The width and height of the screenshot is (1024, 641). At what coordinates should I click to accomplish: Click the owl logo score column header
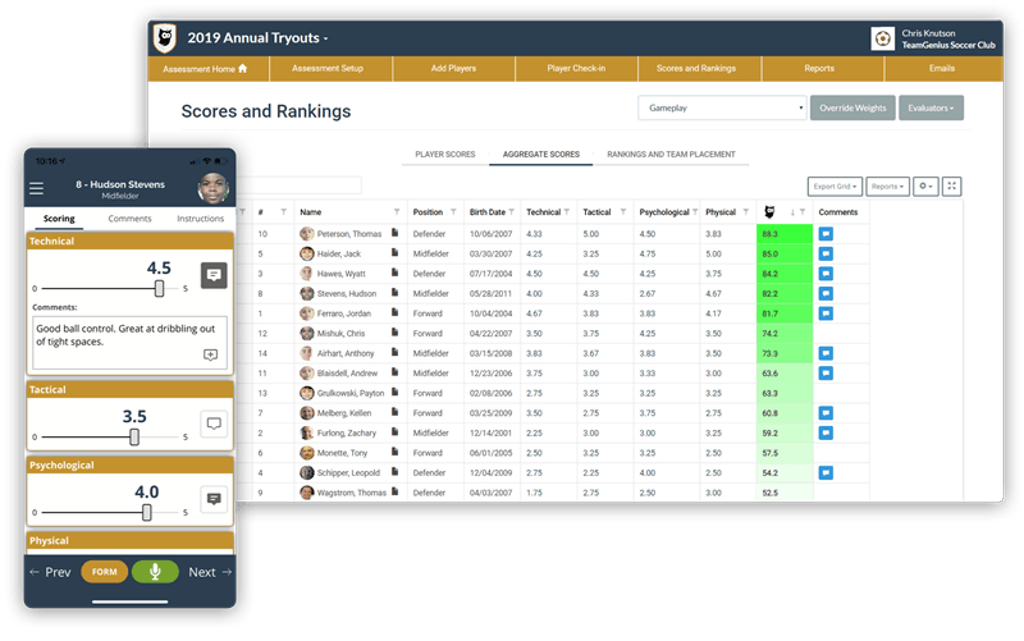[769, 212]
